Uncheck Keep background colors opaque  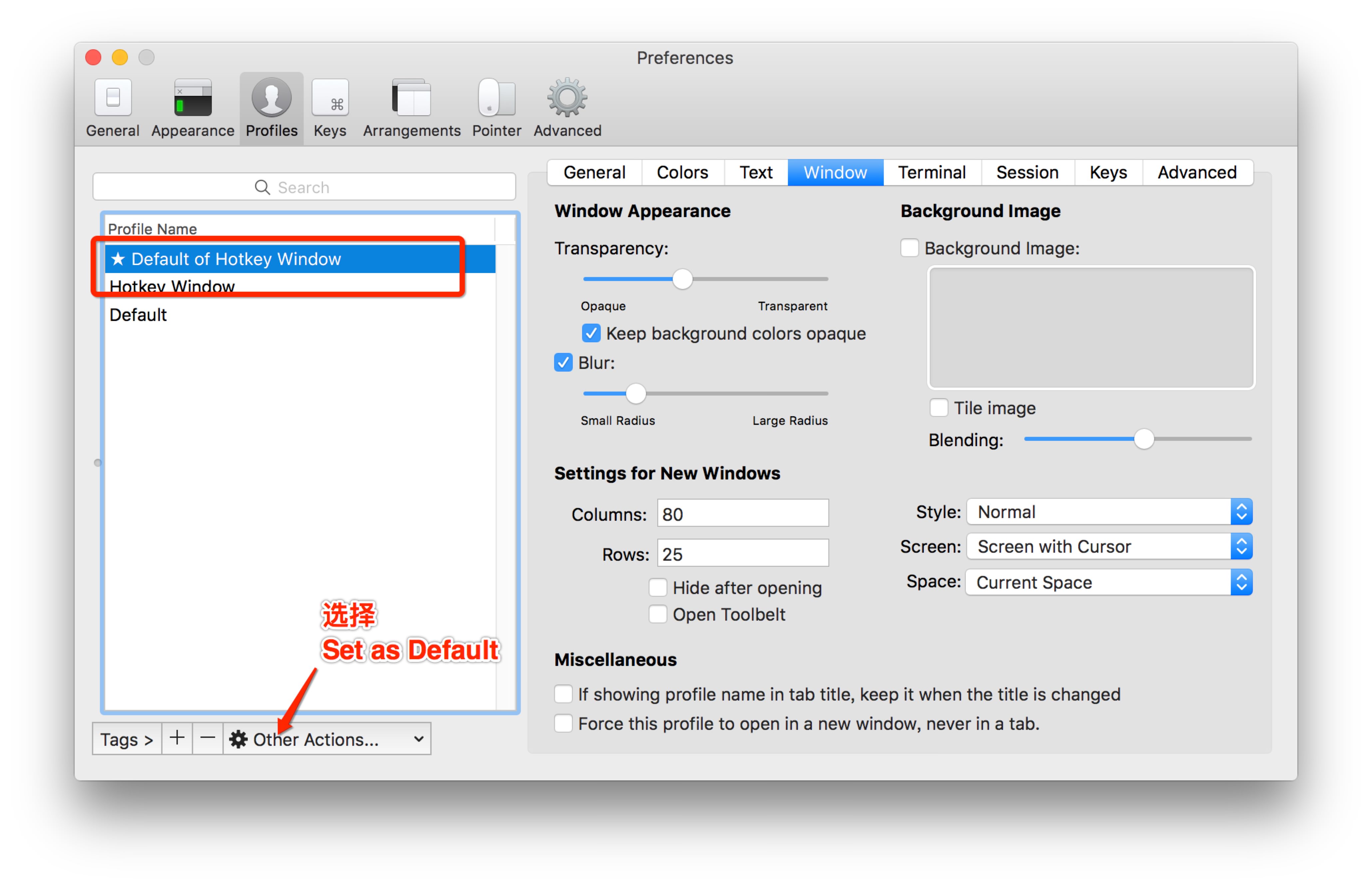pos(591,334)
